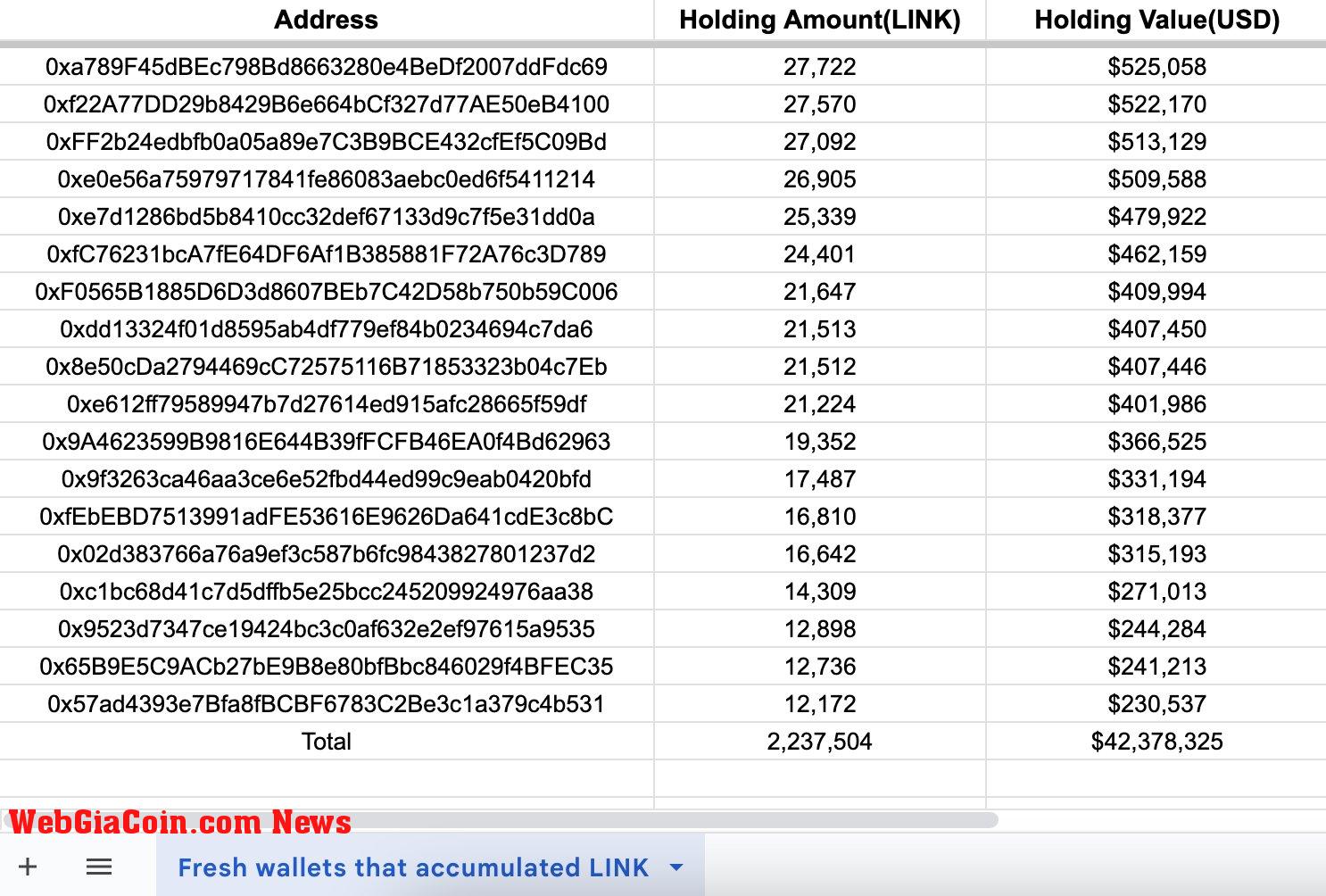The height and width of the screenshot is (896, 1326).
Task: Select holding value cell $513,129
Action: tap(1156, 142)
